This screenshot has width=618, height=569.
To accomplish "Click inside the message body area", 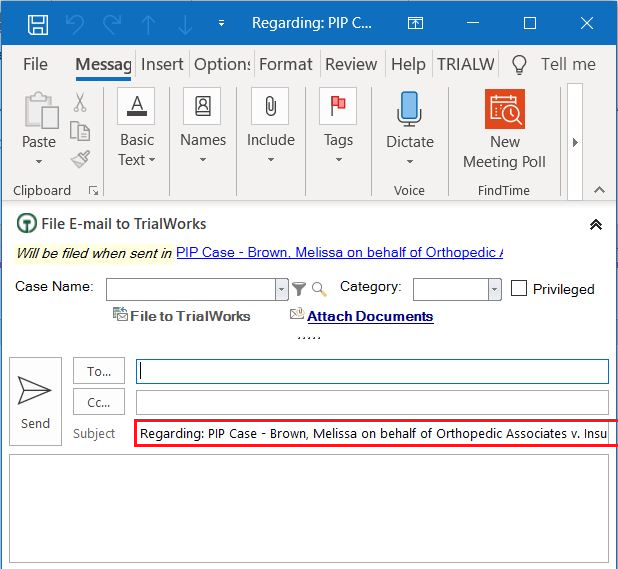I will coord(309,508).
